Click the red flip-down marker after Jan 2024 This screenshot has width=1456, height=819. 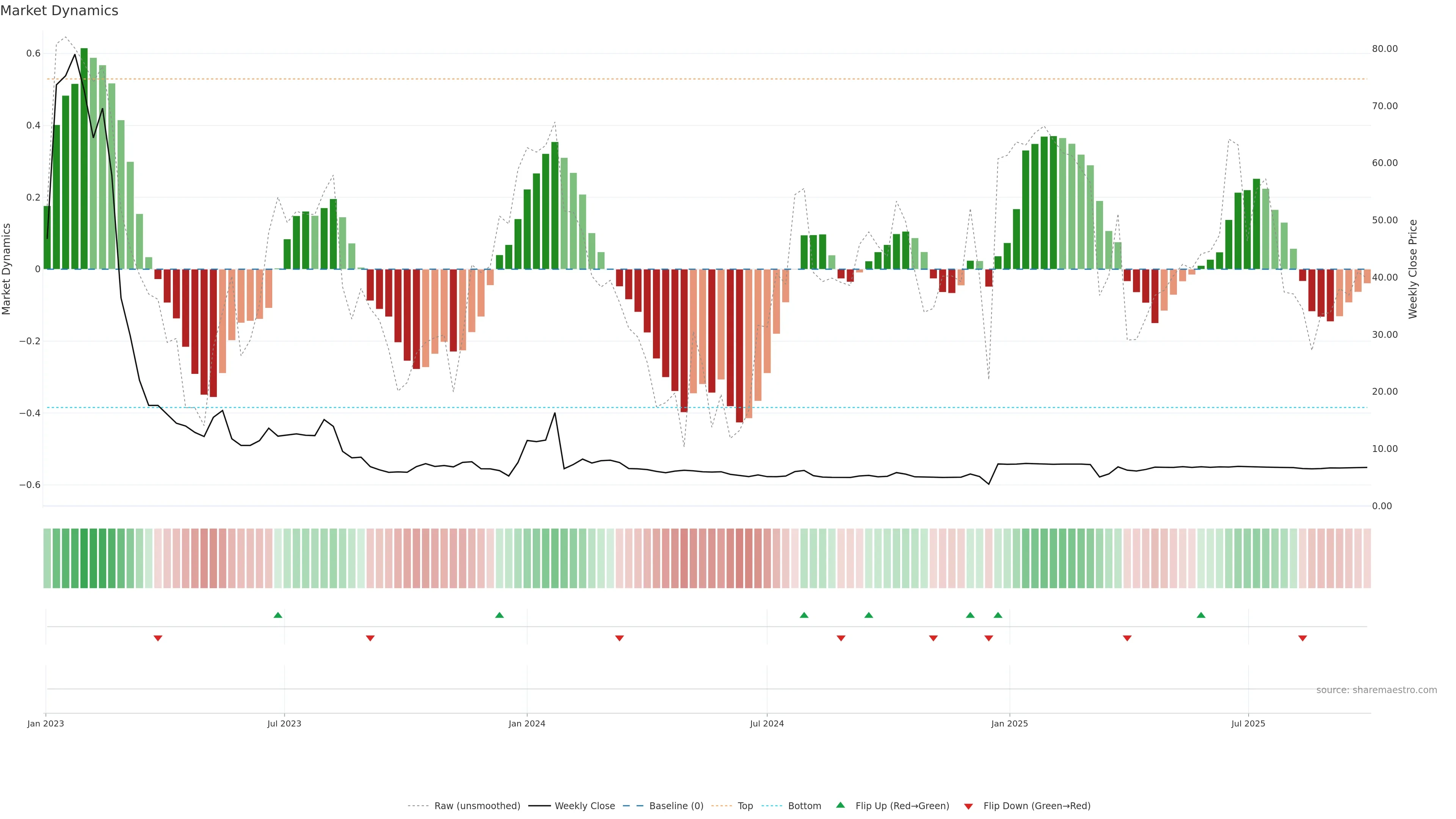tap(620, 638)
